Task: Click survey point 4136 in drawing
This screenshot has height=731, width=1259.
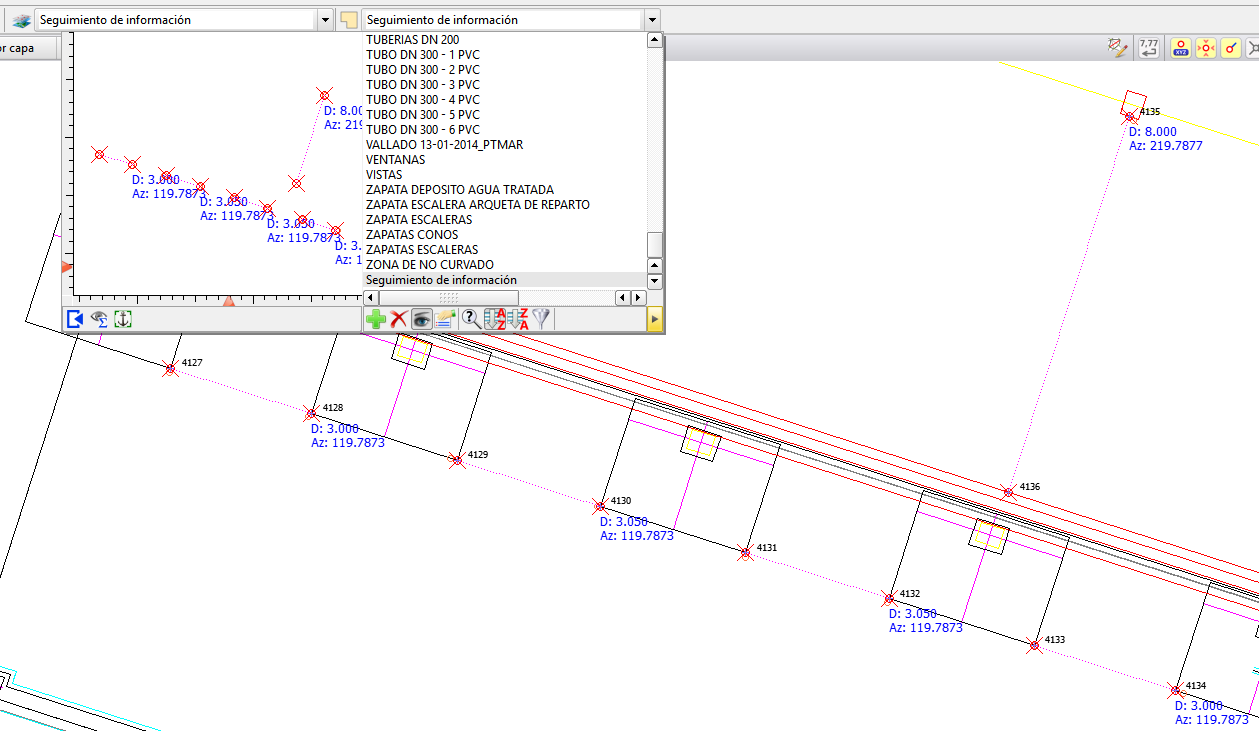Action: coord(1009,492)
